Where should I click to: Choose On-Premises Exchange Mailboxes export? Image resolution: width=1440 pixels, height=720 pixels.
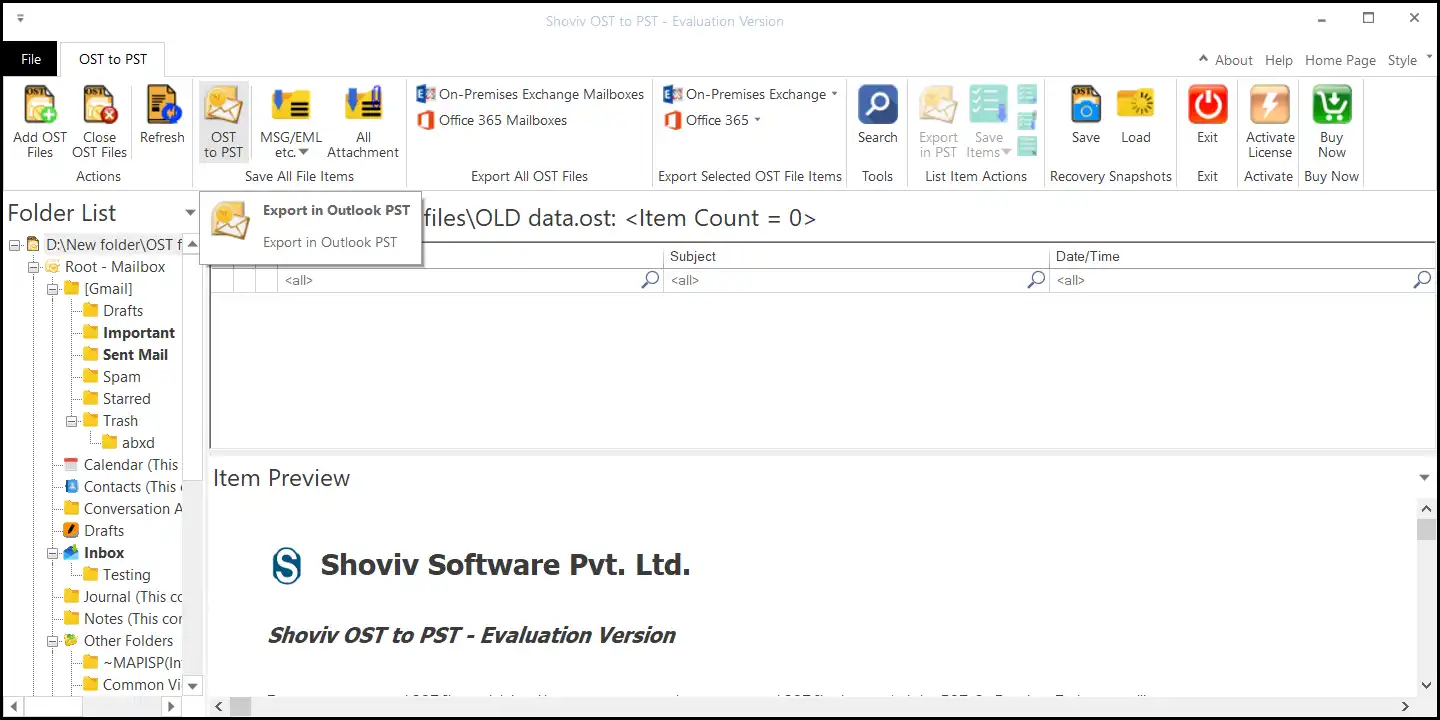(530, 94)
